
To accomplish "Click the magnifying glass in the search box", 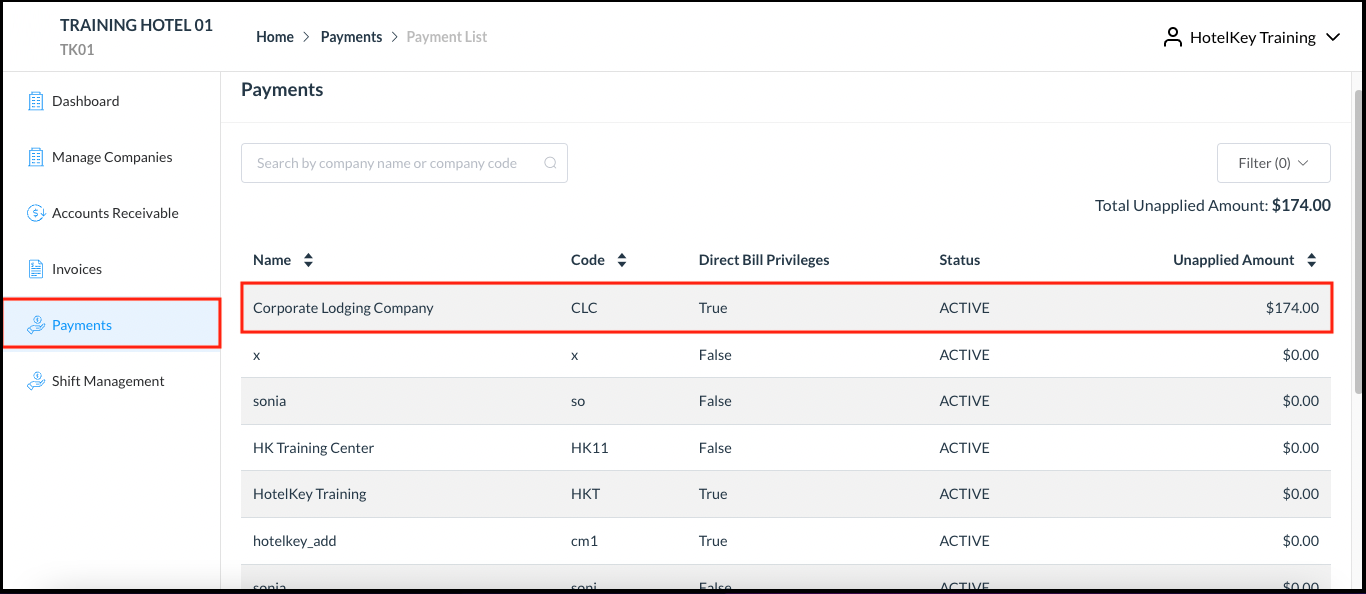I will 550,162.
